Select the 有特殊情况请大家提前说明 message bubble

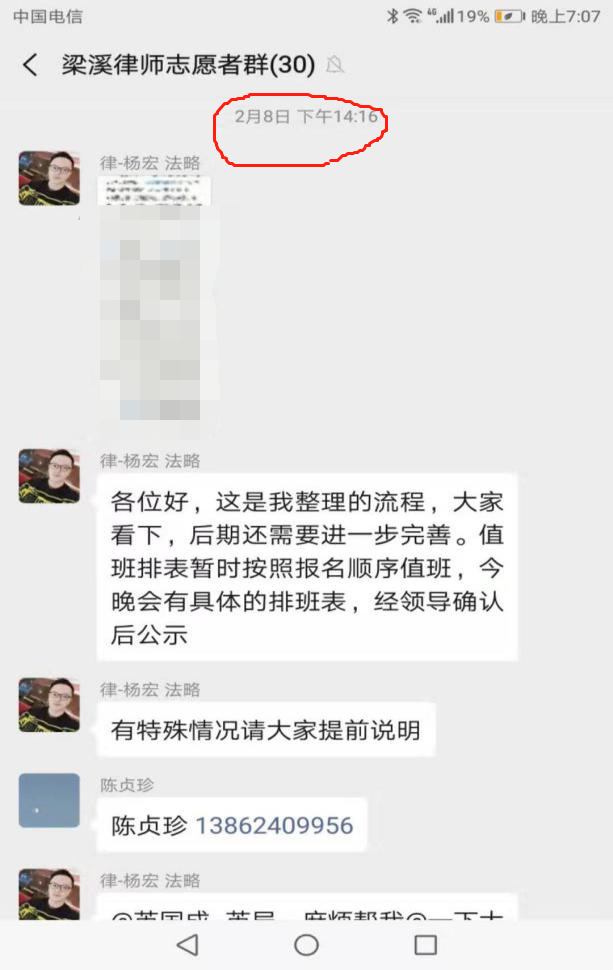(x=266, y=730)
